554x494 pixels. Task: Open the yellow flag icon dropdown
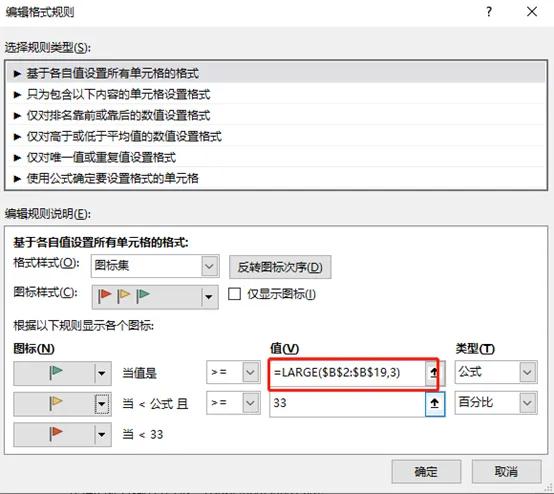pyautogui.click(x=102, y=404)
